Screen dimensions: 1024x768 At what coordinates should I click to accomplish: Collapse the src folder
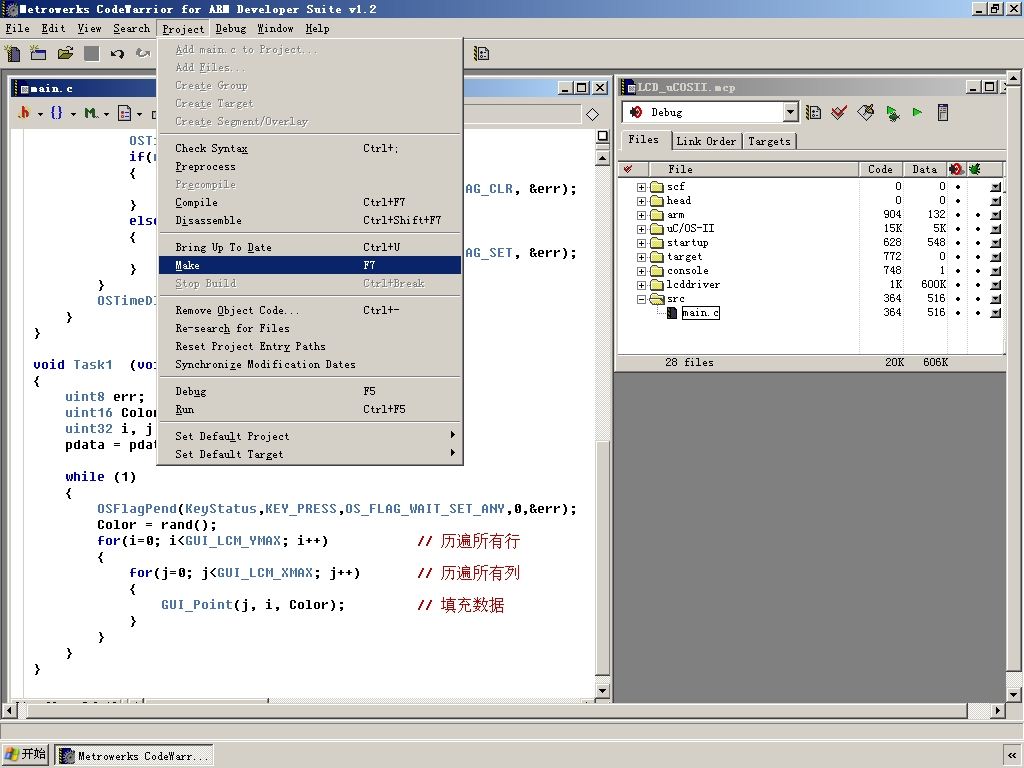[641, 299]
